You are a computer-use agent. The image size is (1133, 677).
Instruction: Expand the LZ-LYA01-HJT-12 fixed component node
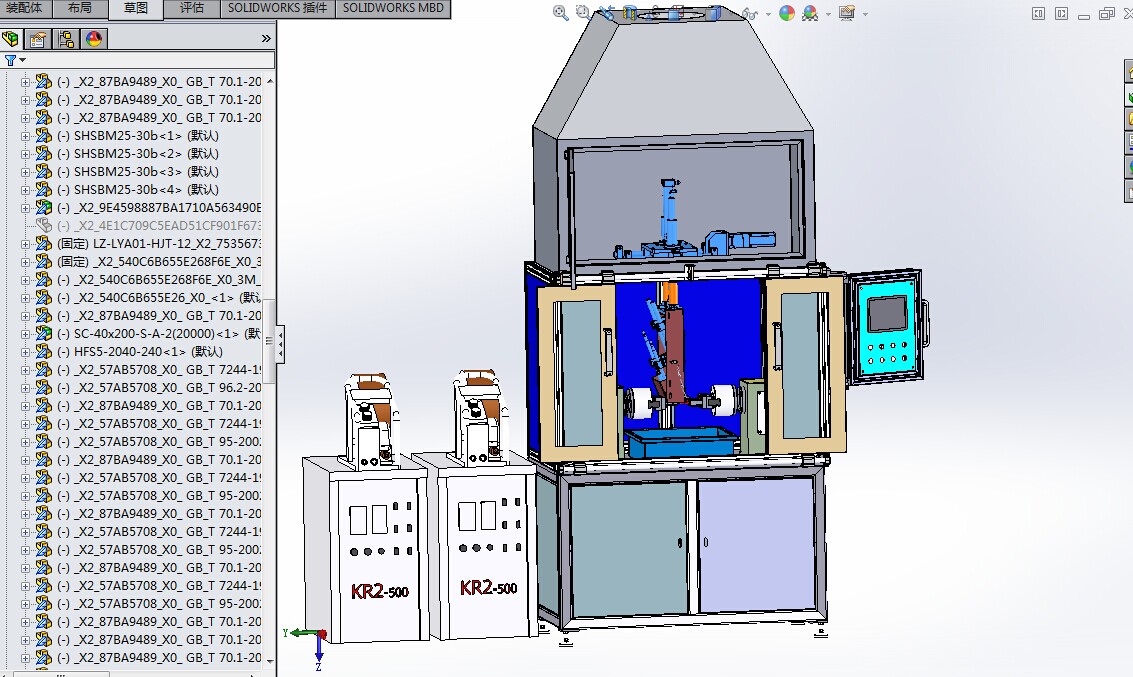(x=25, y=244)
